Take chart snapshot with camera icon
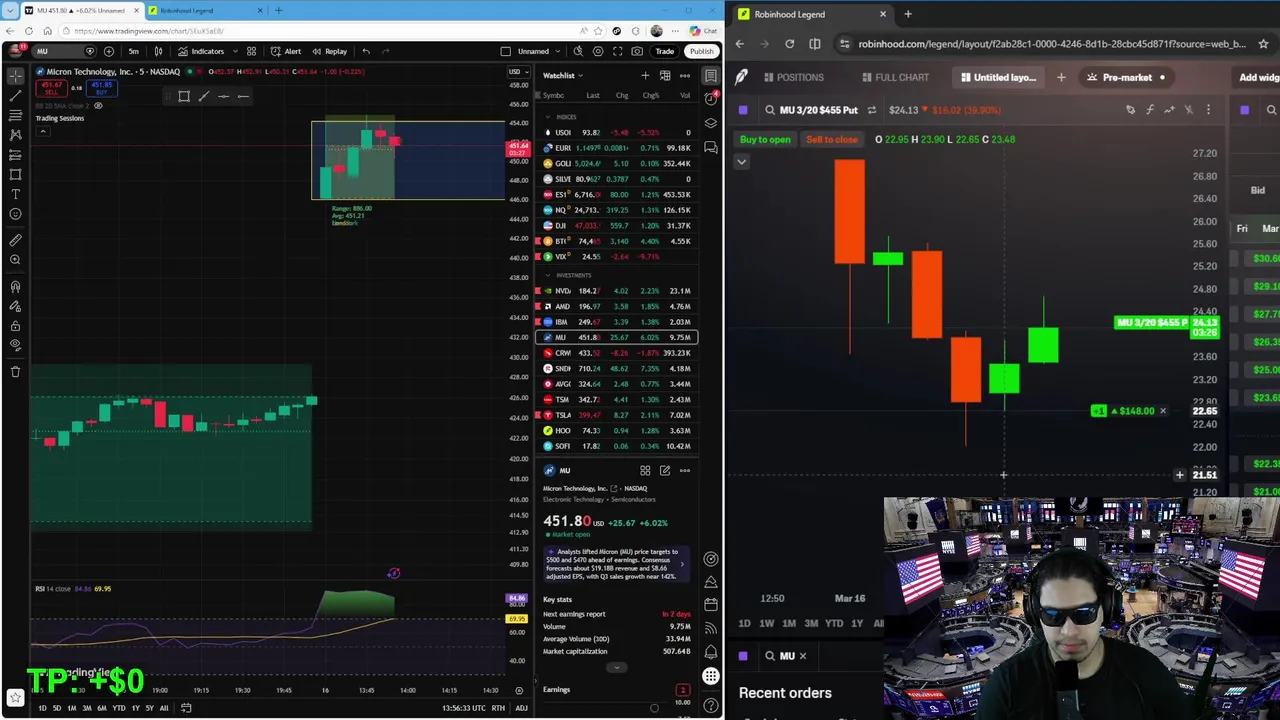 [638, 51]
